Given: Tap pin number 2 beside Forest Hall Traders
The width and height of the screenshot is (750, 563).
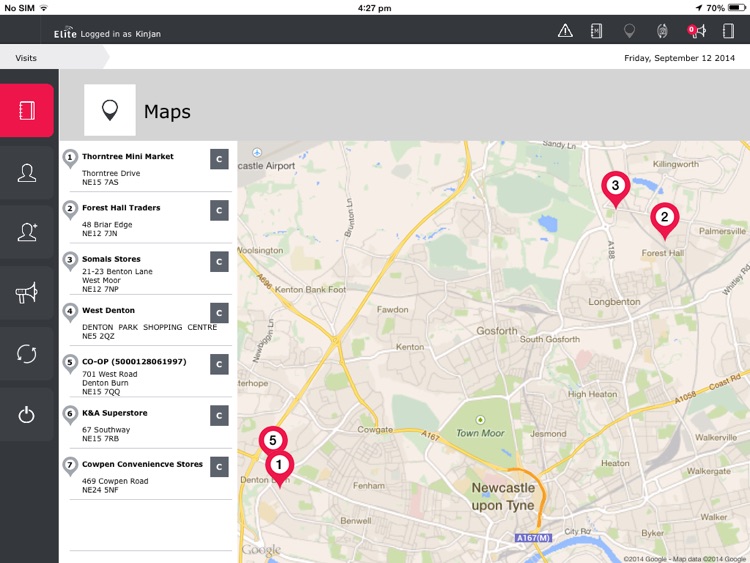Looking at the screenshot, I should click(x=70, y=210).
